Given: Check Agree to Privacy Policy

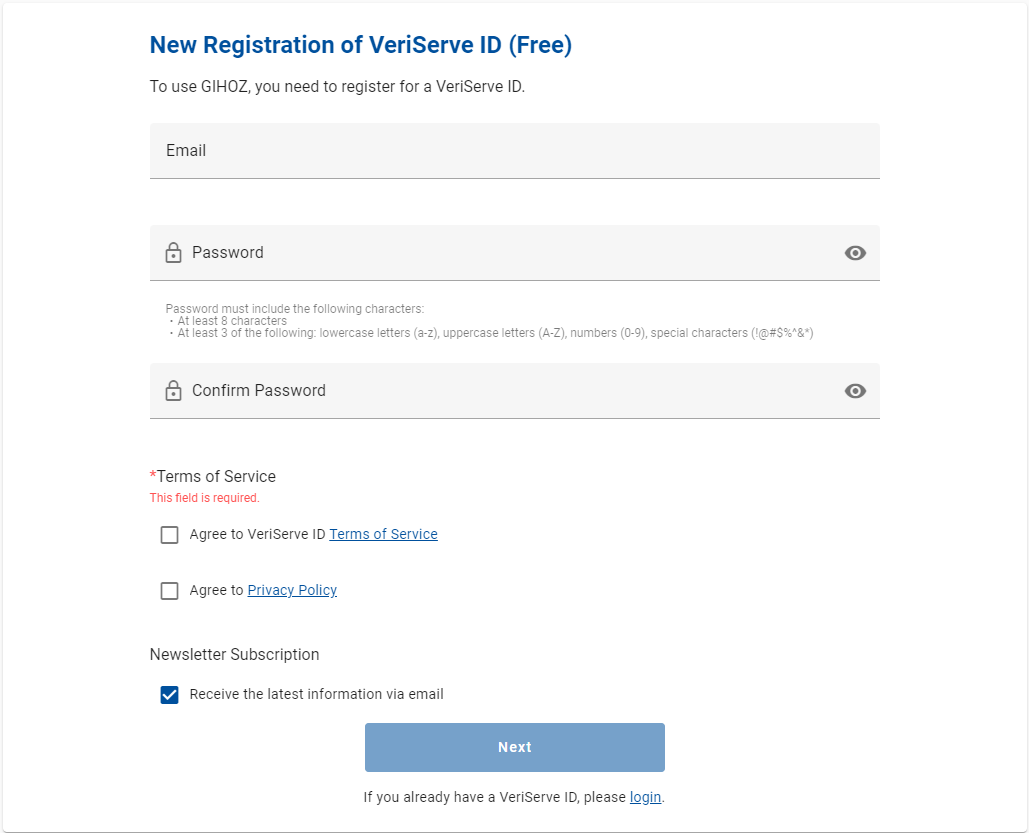Looking at the screenshot, I should pos(169,590).
